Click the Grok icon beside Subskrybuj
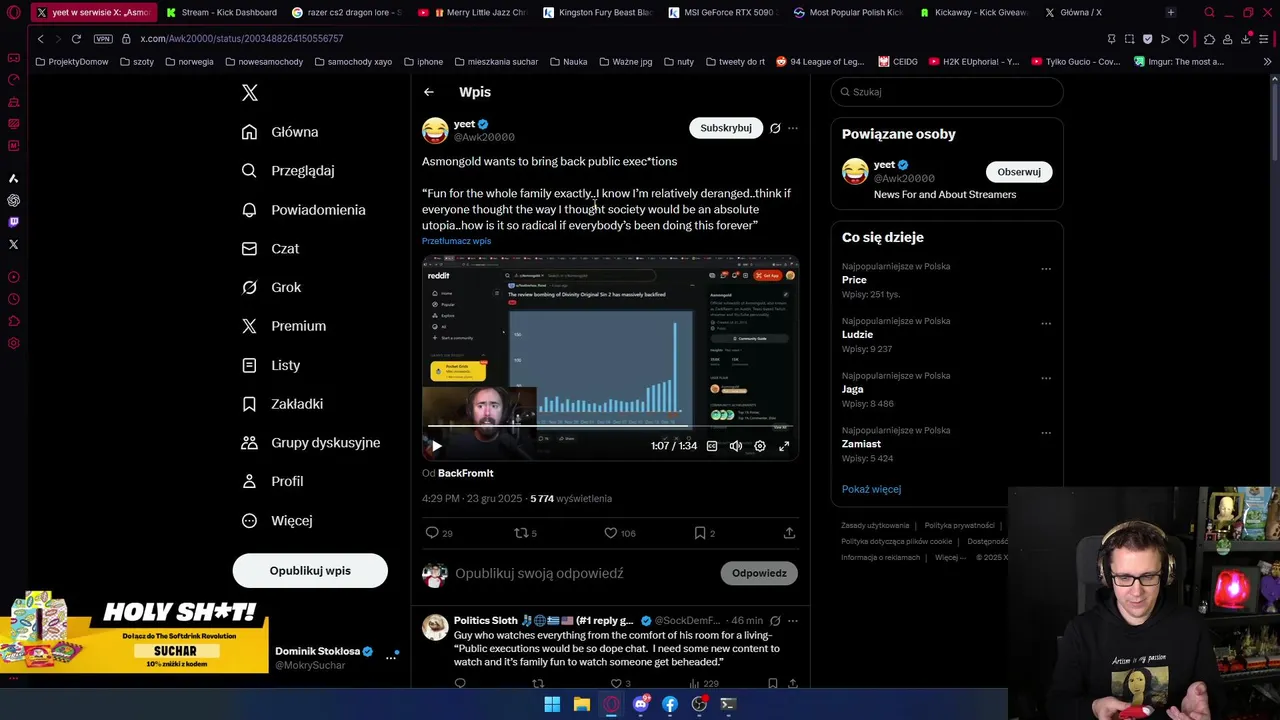Image resolution: width=1280 pixels, height=720 pixels. [x=775, y=128]
